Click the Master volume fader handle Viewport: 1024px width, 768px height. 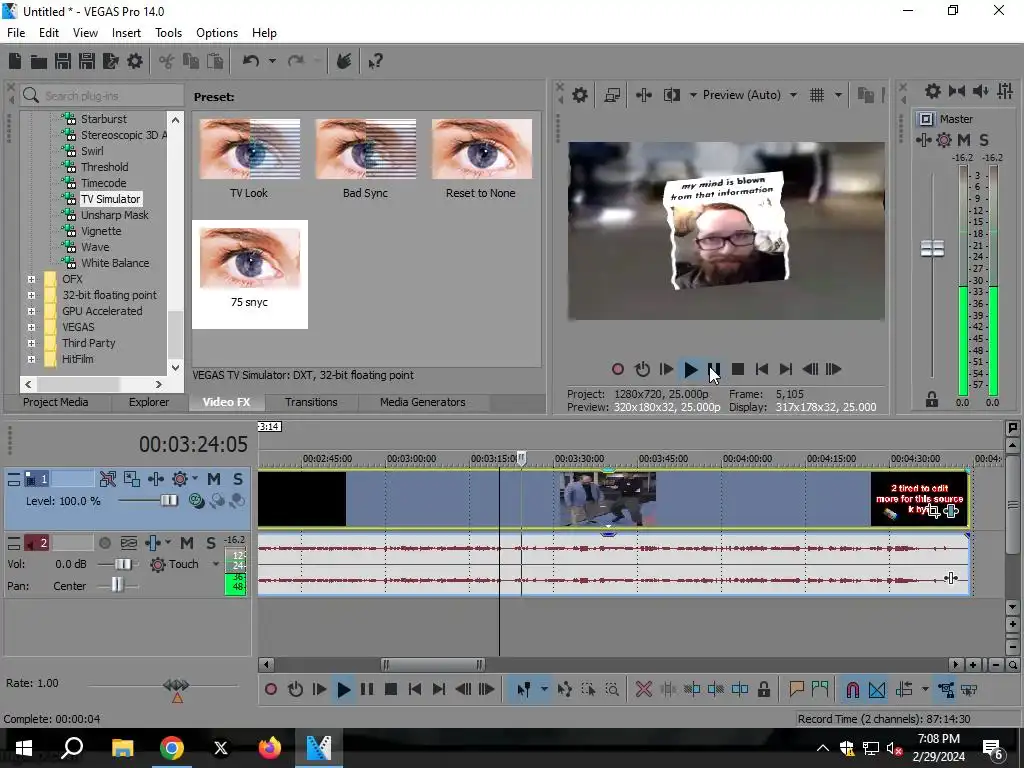pyautogui.click(x=932, y=249)
